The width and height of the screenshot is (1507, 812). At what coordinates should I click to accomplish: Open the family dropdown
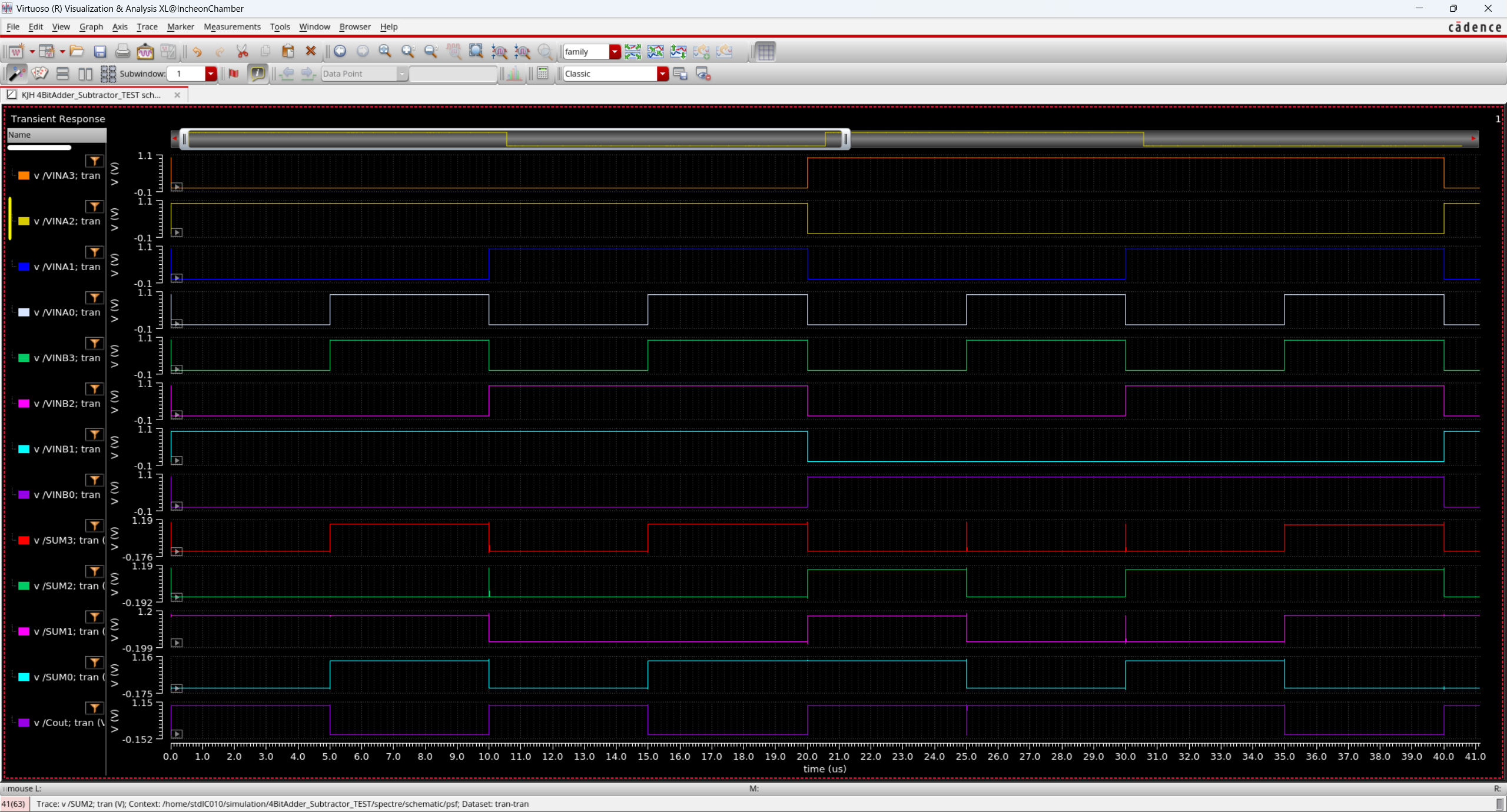pyautogui.click(x=615, y=52)
